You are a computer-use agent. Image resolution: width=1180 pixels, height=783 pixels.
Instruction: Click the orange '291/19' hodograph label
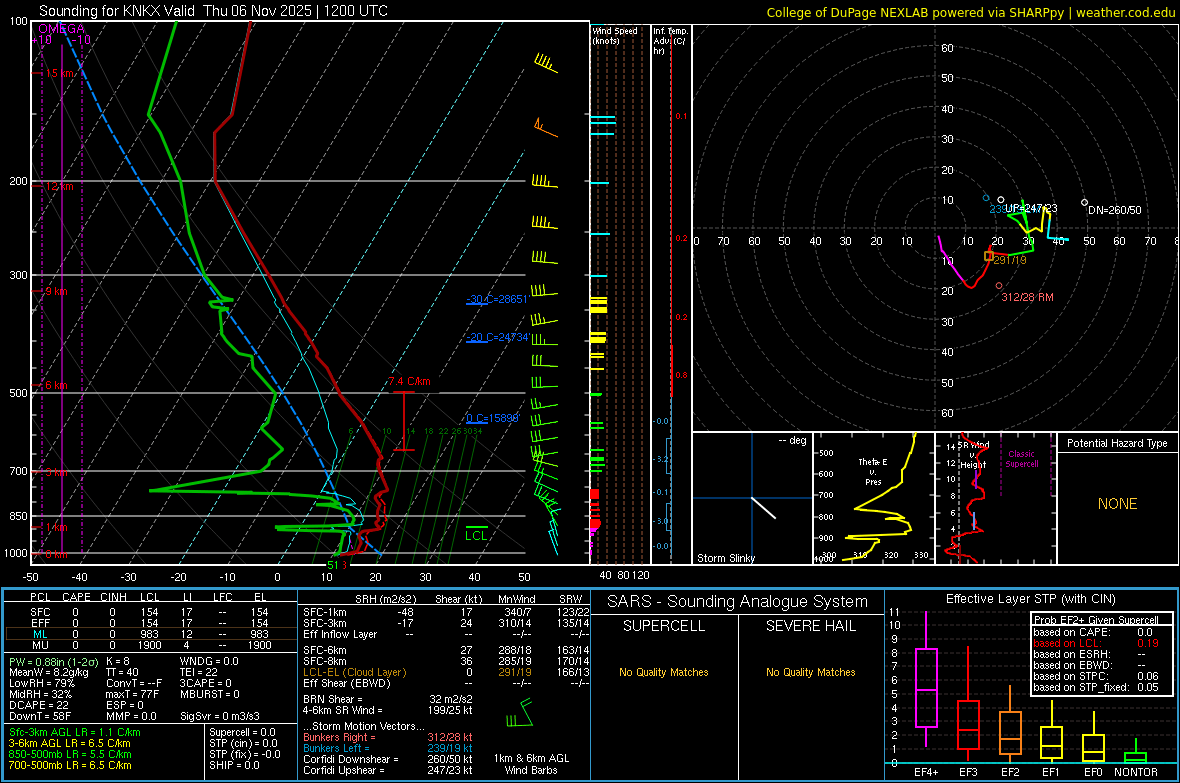[x=1010, y=260]
